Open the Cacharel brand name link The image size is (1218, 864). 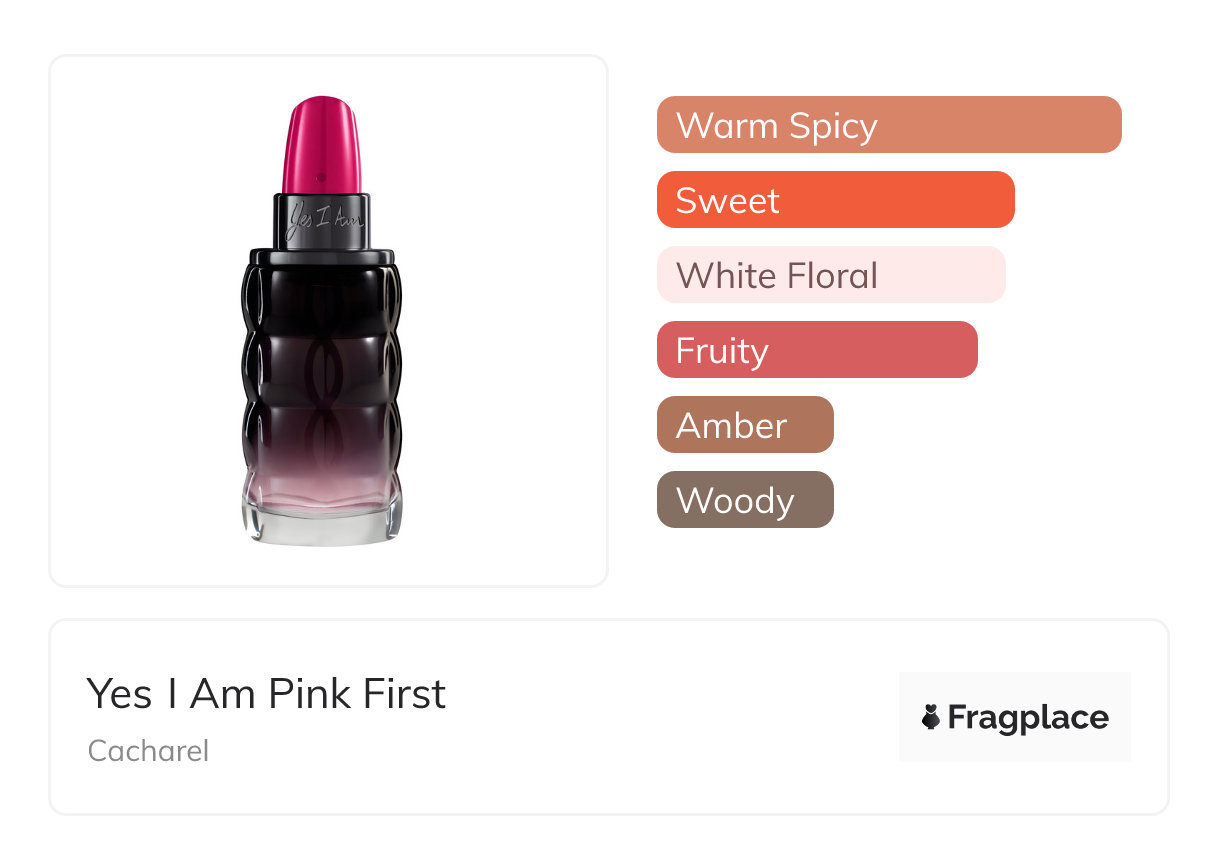click(x=149, y=750)
